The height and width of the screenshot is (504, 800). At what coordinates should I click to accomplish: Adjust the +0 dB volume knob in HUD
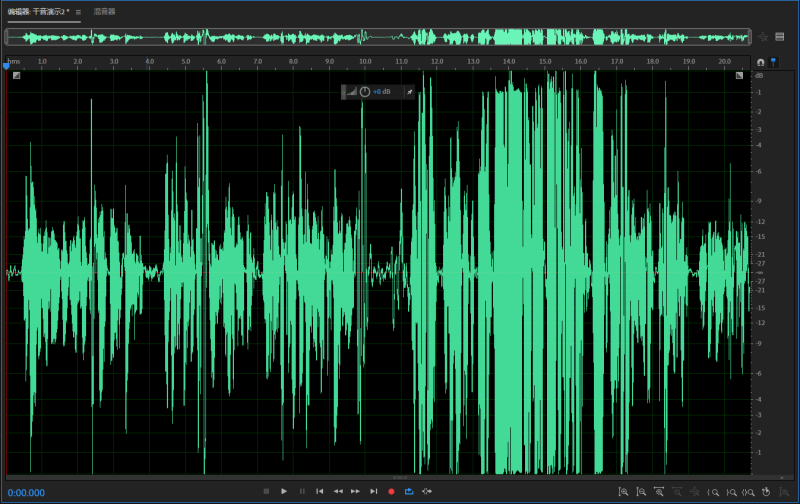click(x=364, y=92)
